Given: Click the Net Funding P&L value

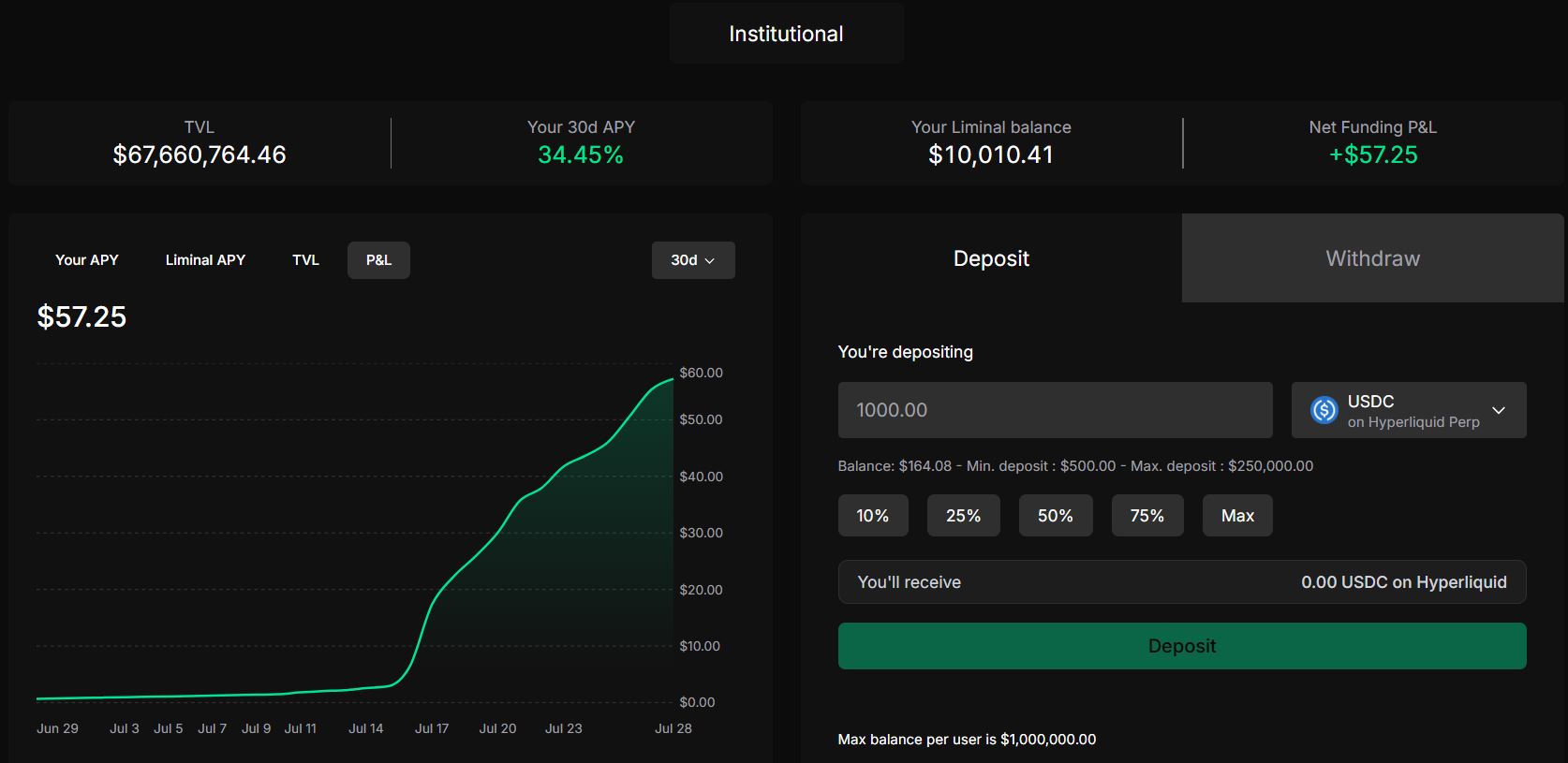Looking at the screenshot, I should 1372,155.
